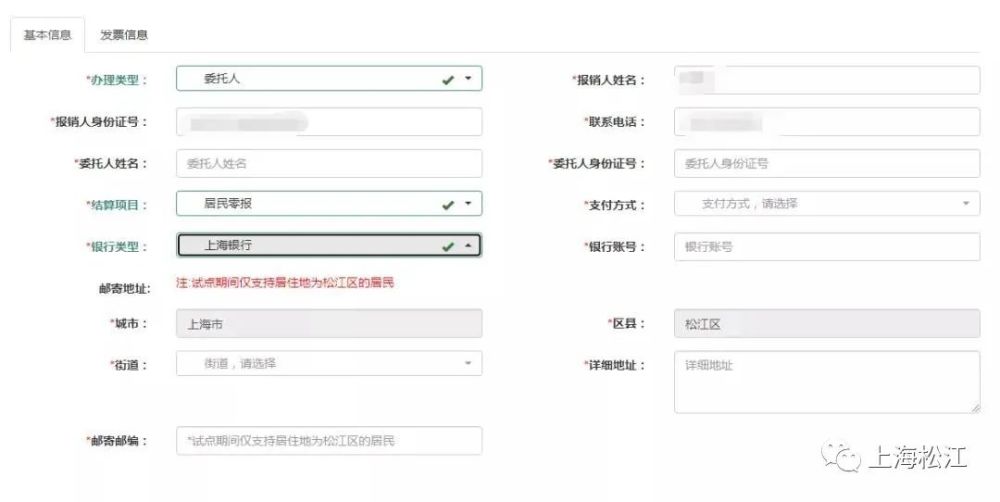Click the 邮寄邮编 input field
Viewport: 1000px width, 502px height.
329,441
